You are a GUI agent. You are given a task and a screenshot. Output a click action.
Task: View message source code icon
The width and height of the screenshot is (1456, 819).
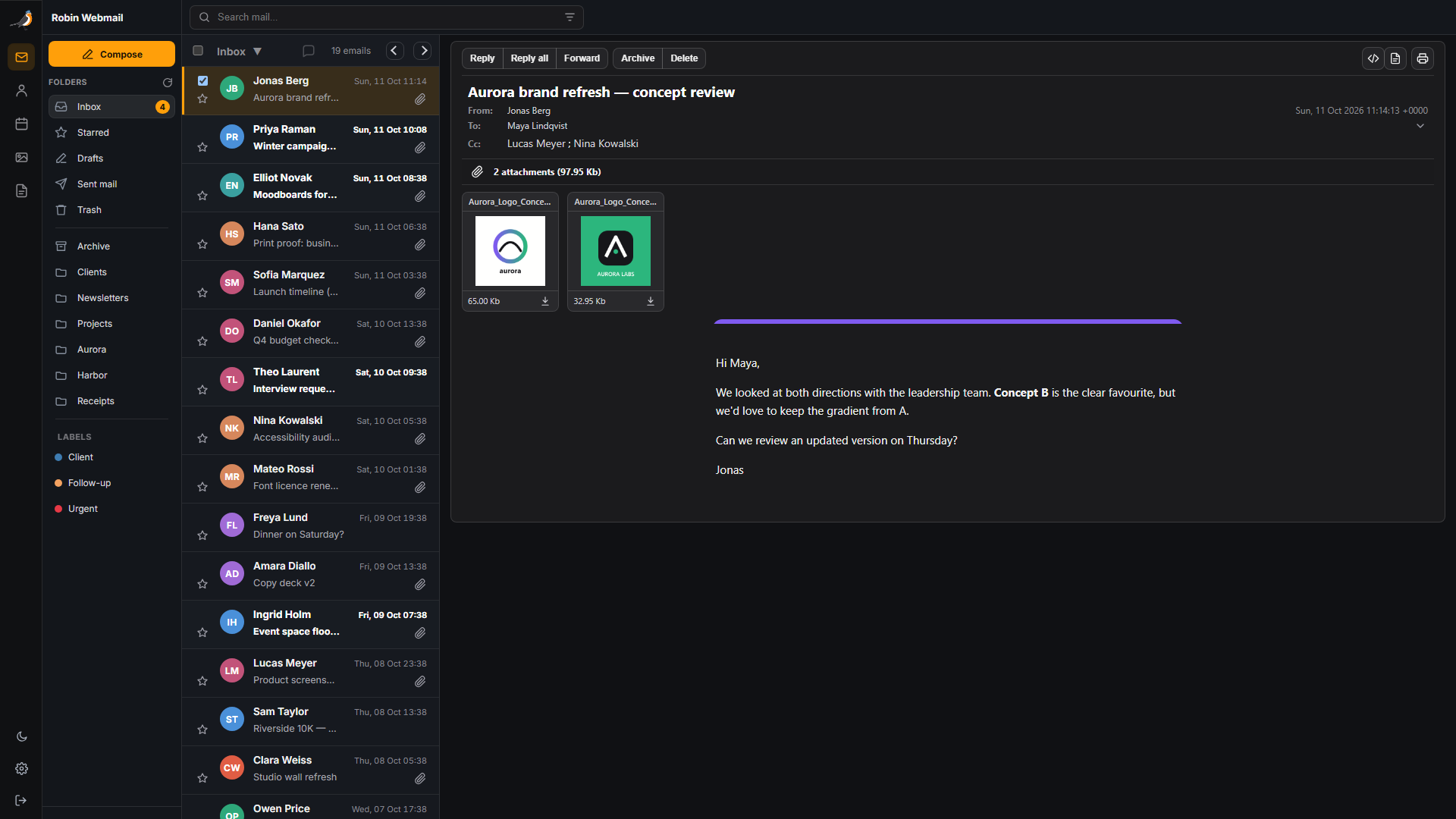pos(1373,58)
